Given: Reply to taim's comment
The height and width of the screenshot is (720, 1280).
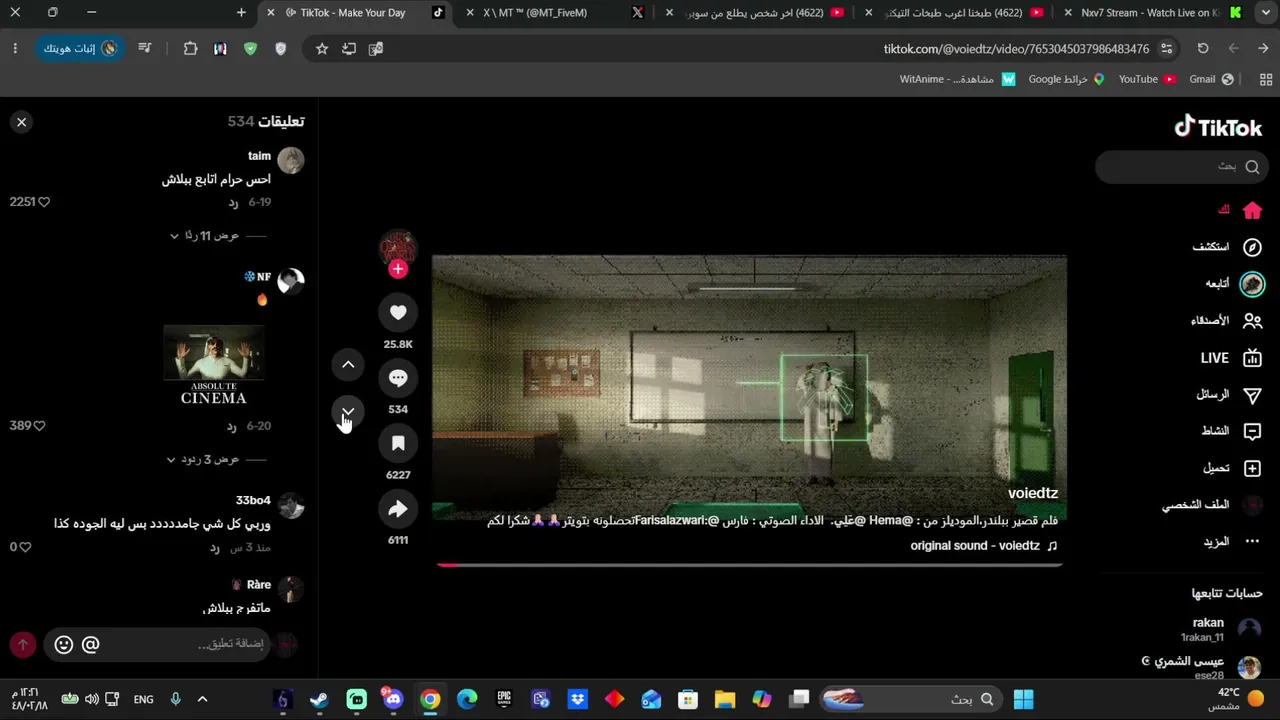Looking at the screenshot, I should click(x=233, y=203).
